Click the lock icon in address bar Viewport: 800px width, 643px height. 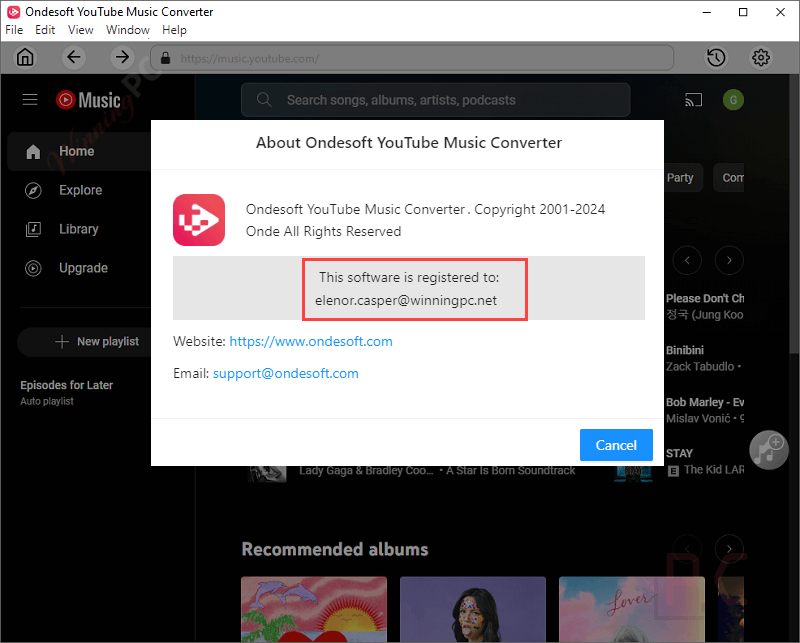coord(165,58)
